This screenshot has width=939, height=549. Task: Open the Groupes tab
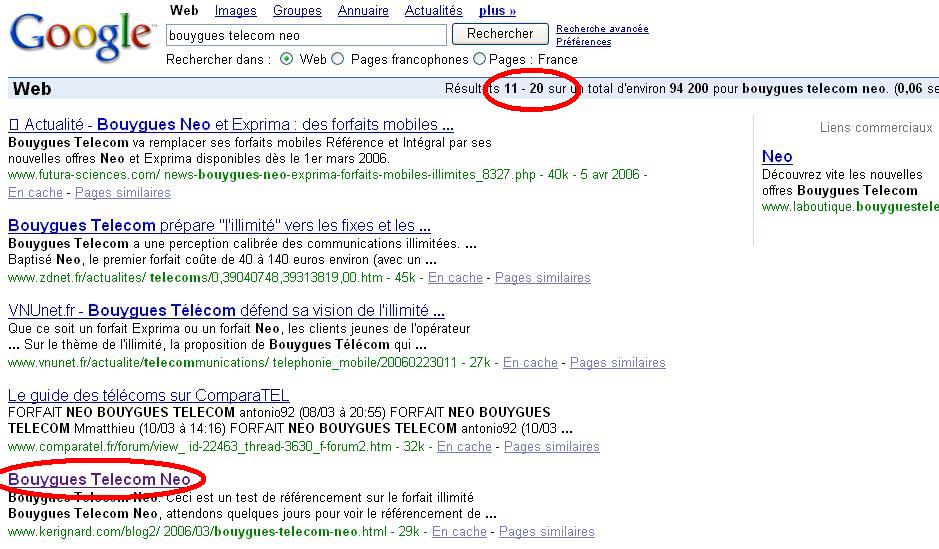pos(297,11)
